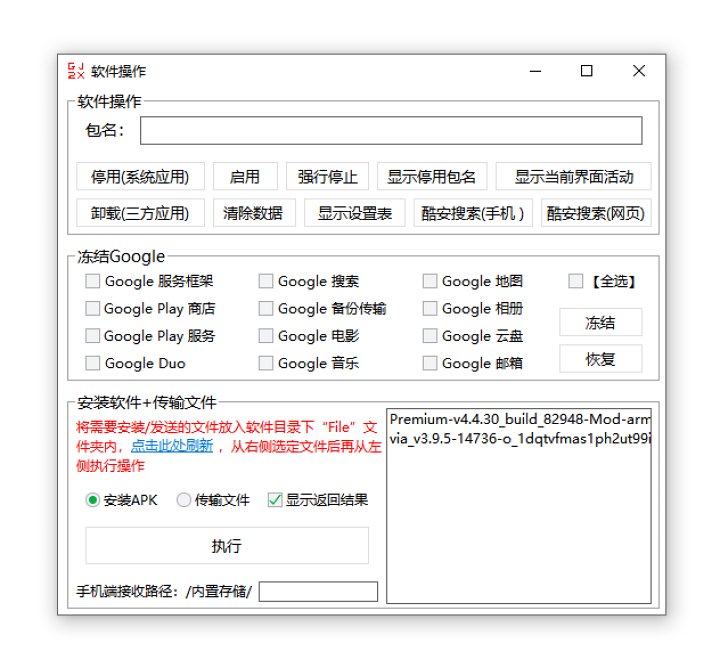Click the 启用 button
The height and width of the screenshot is (668, 720).
(x=245, y=176)
